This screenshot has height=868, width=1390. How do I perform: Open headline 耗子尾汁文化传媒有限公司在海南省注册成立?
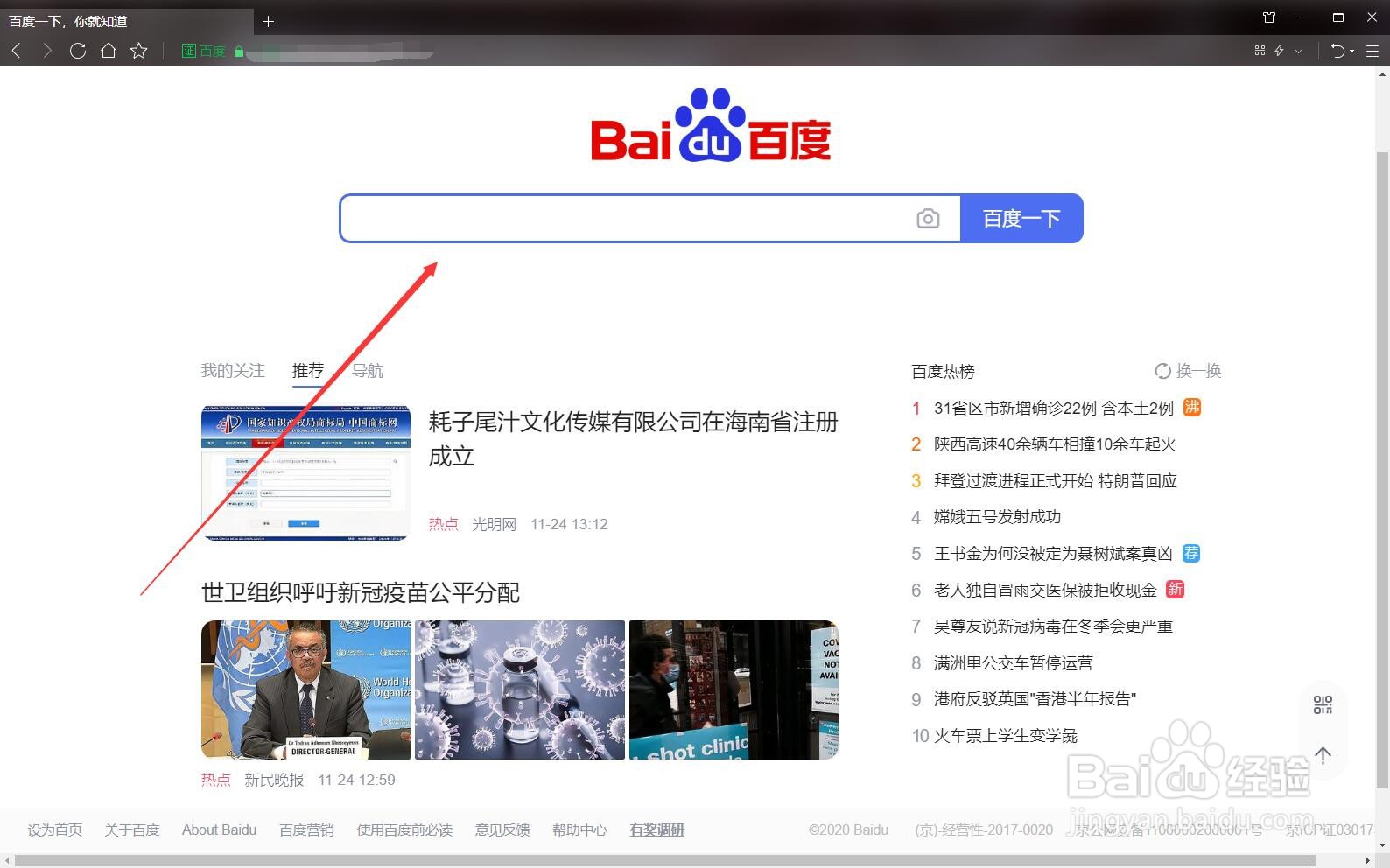tap(633, 439)
